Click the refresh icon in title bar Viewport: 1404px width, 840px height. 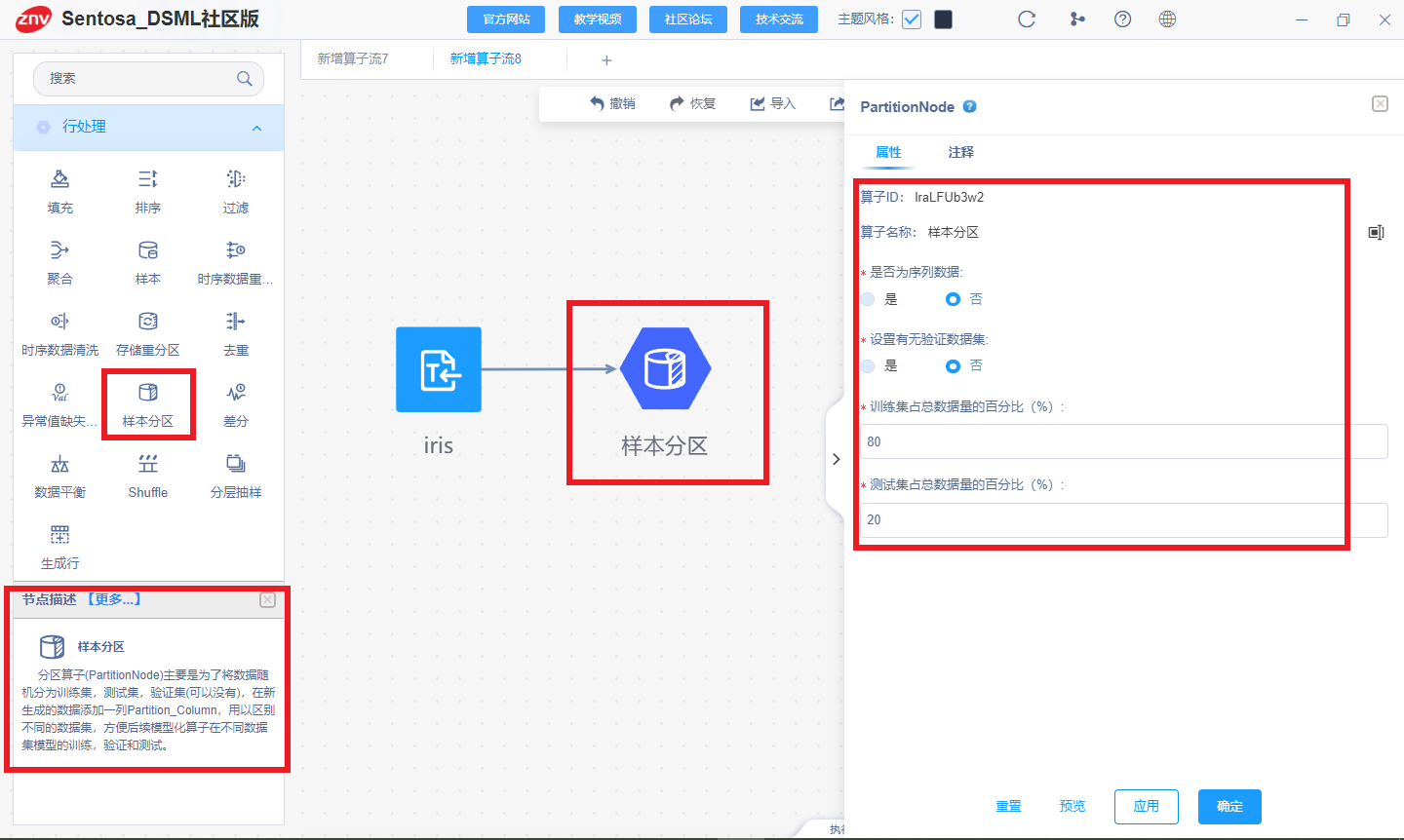click(1027, 19)
